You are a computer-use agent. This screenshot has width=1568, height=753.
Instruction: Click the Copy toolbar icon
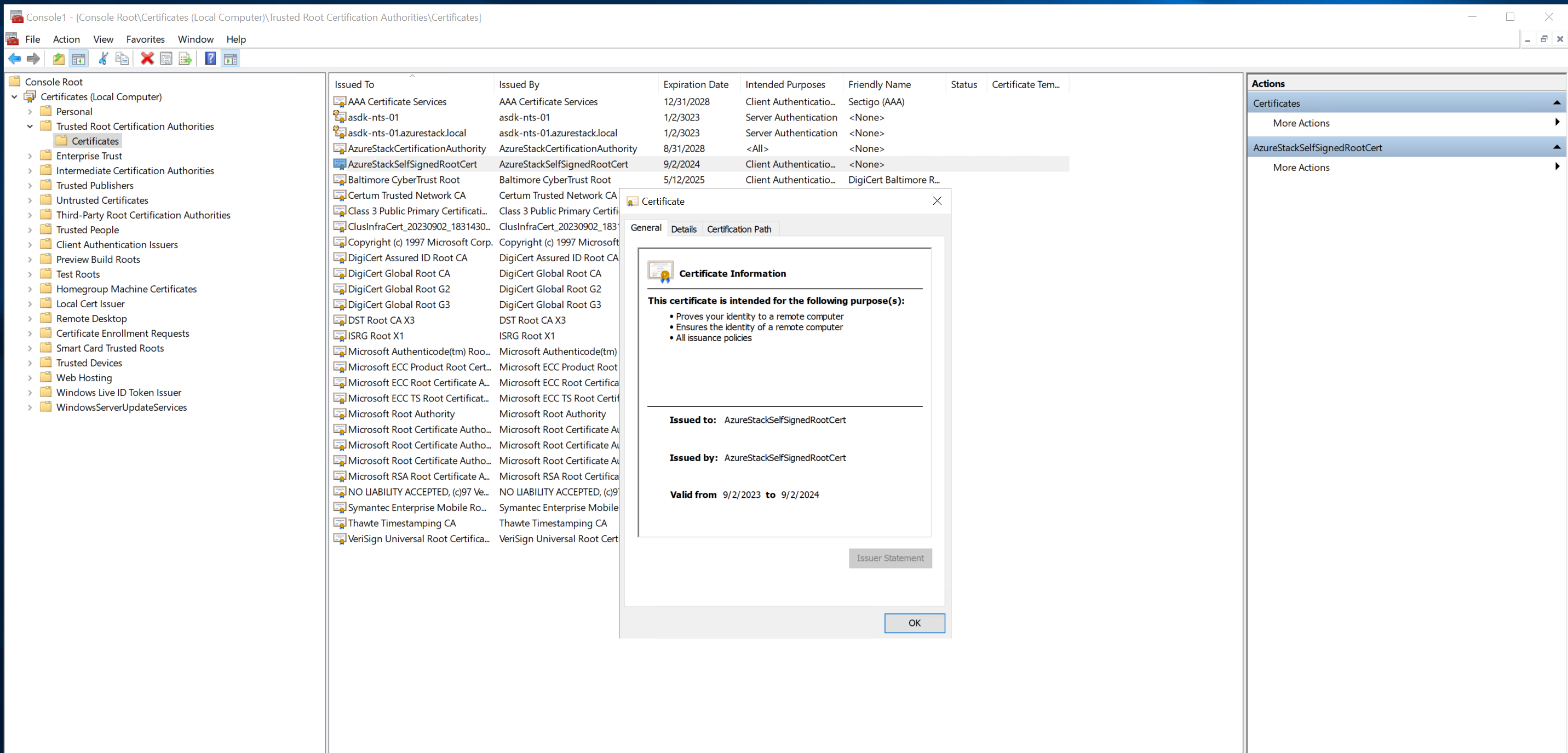coord(122,59)
